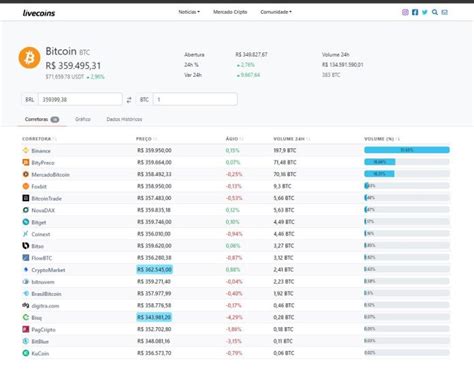
Task: Click the digitra.com exchange icon
Action: (26, 305)
